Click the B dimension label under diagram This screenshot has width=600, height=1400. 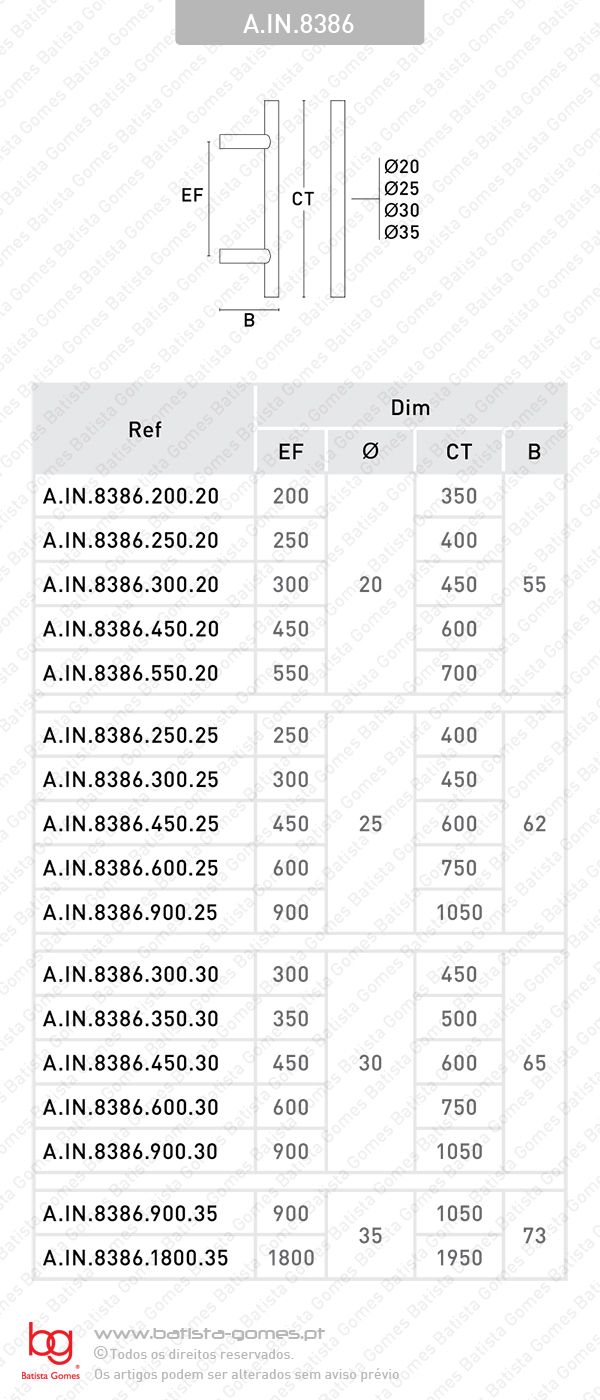tap(249, 321)
